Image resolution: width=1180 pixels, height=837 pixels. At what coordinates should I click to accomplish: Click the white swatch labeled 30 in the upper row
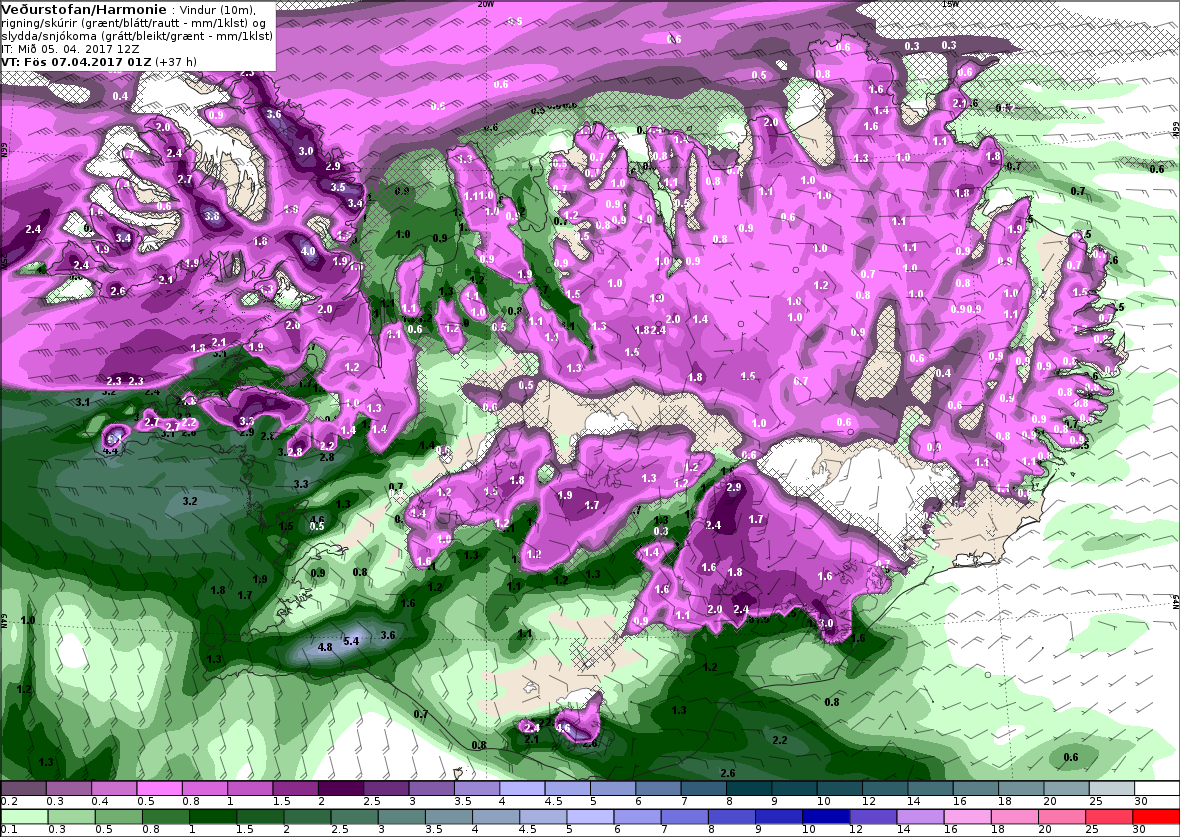1157,787
